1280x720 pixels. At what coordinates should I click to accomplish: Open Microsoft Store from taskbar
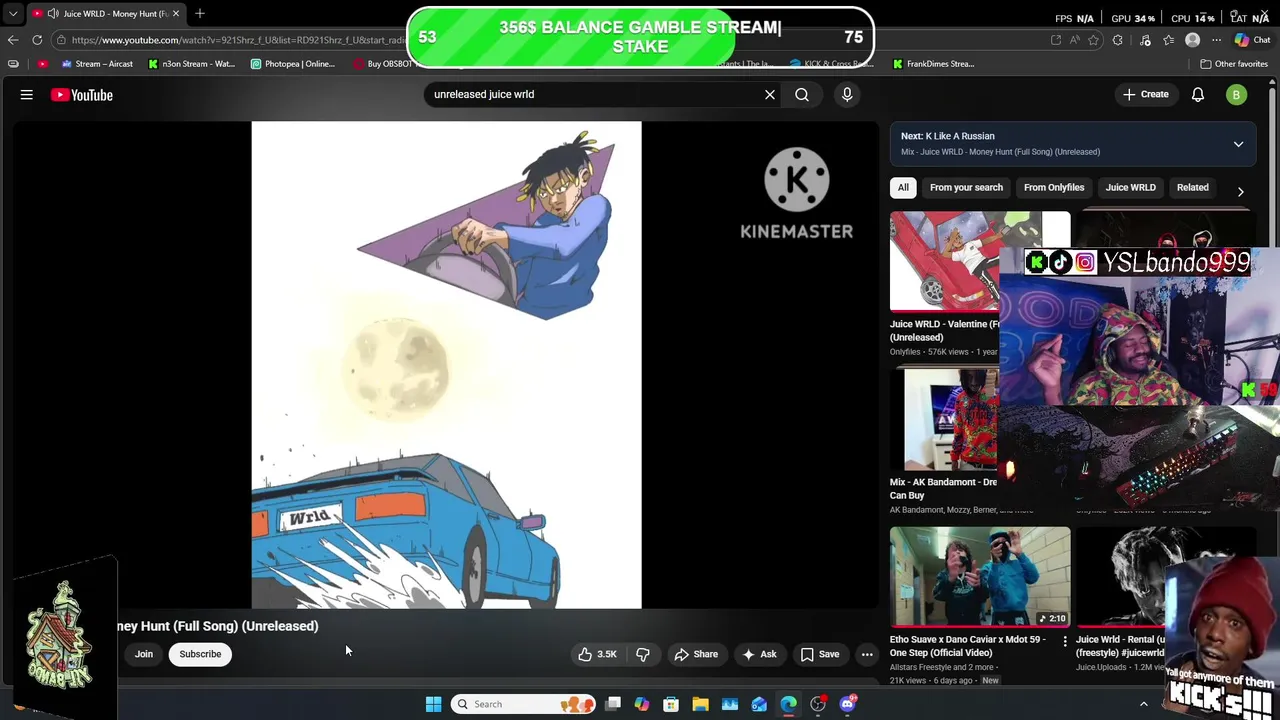click(x=671, y=704)
